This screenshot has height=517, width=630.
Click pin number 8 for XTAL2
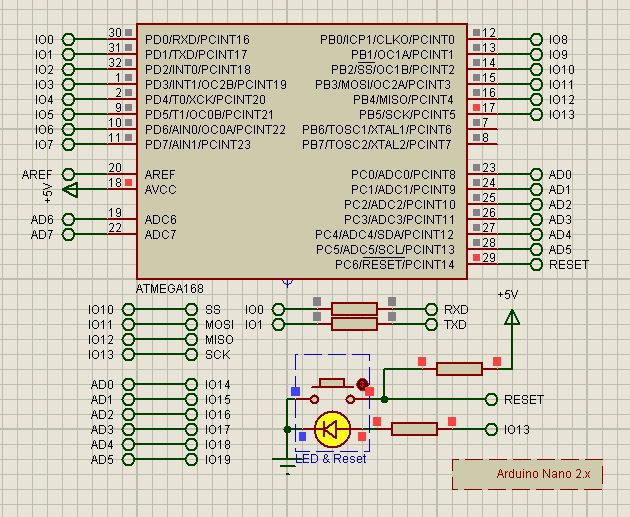point(485,137)
